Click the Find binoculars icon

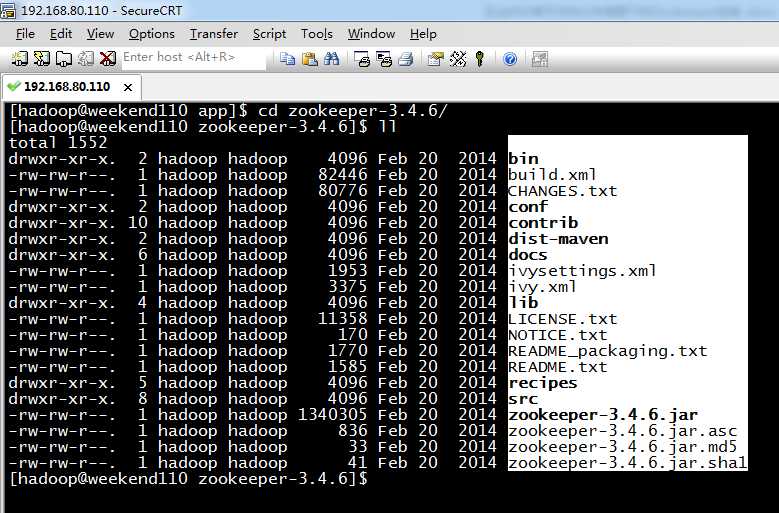click(331, 59)
